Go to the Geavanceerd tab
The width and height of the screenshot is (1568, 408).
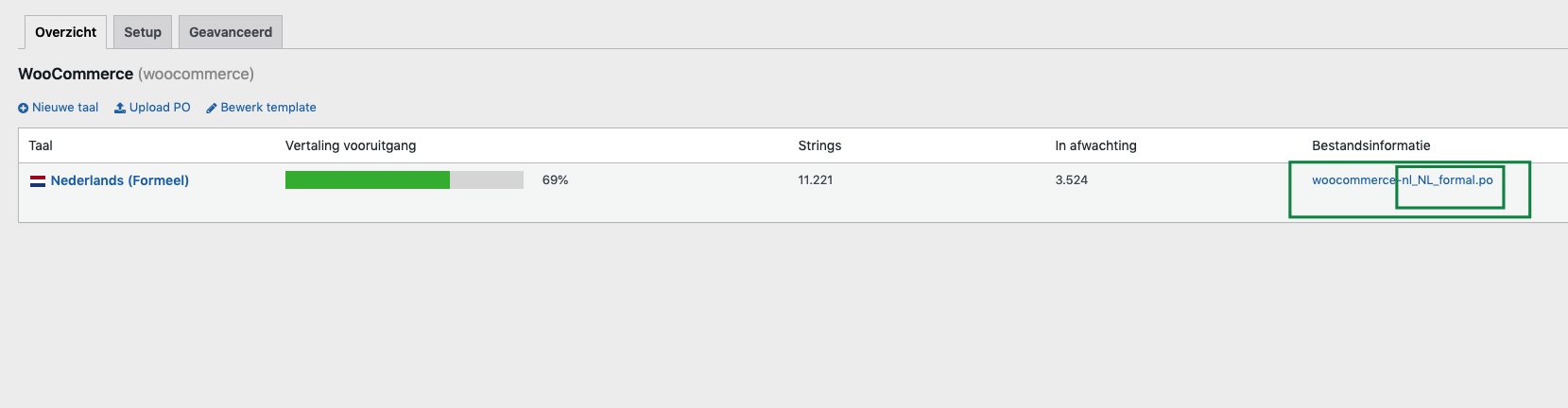(x=231, y=32)
